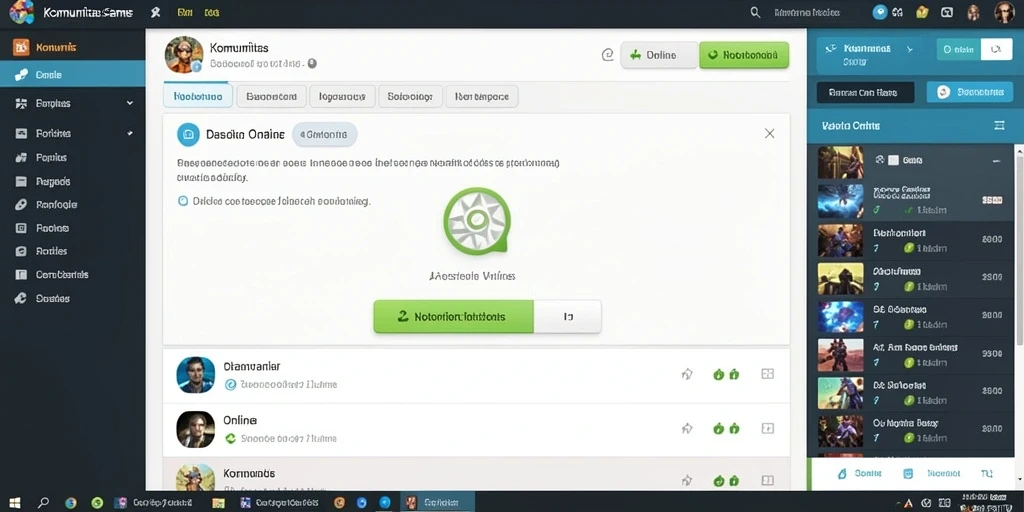Expand the third sidebar item with the chevron
This screenshot has height=512, width=1024.
[130, 103]
